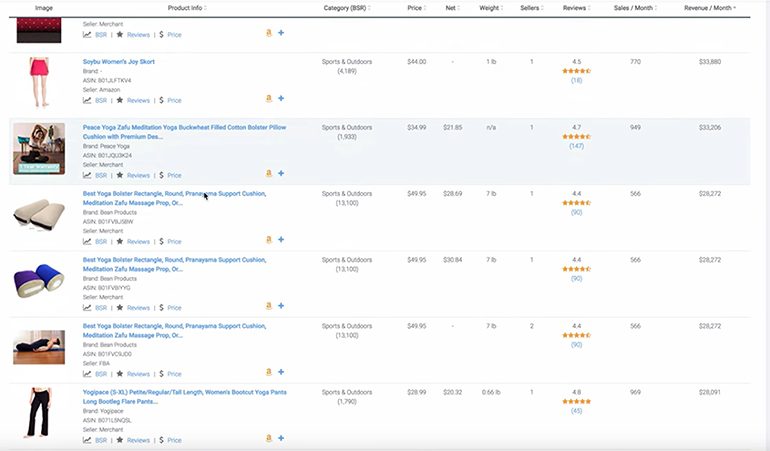Show Reviews chart for Peace Yoga Zafu cushion

pos(133,175)
